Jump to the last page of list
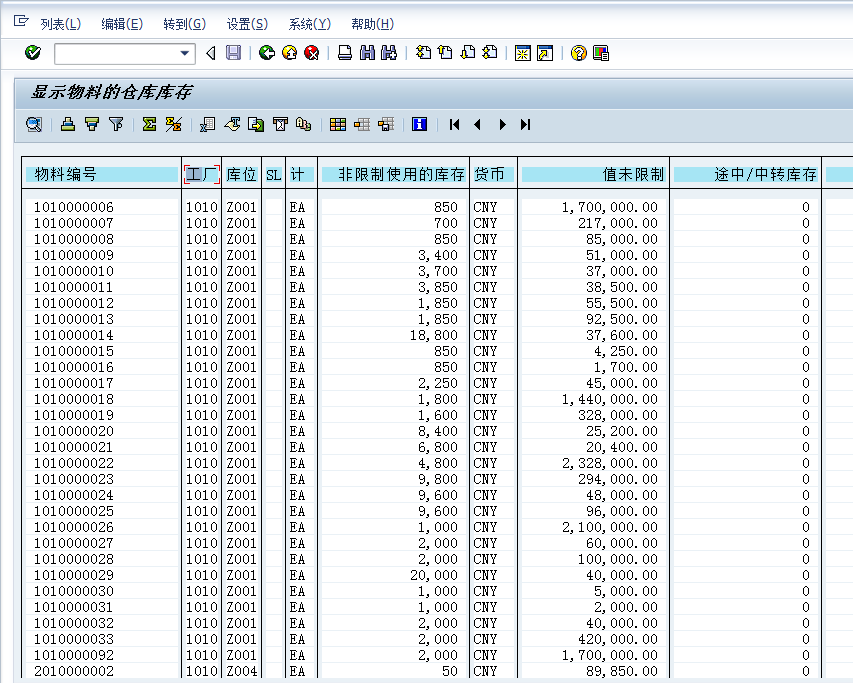 pos(525,124)
